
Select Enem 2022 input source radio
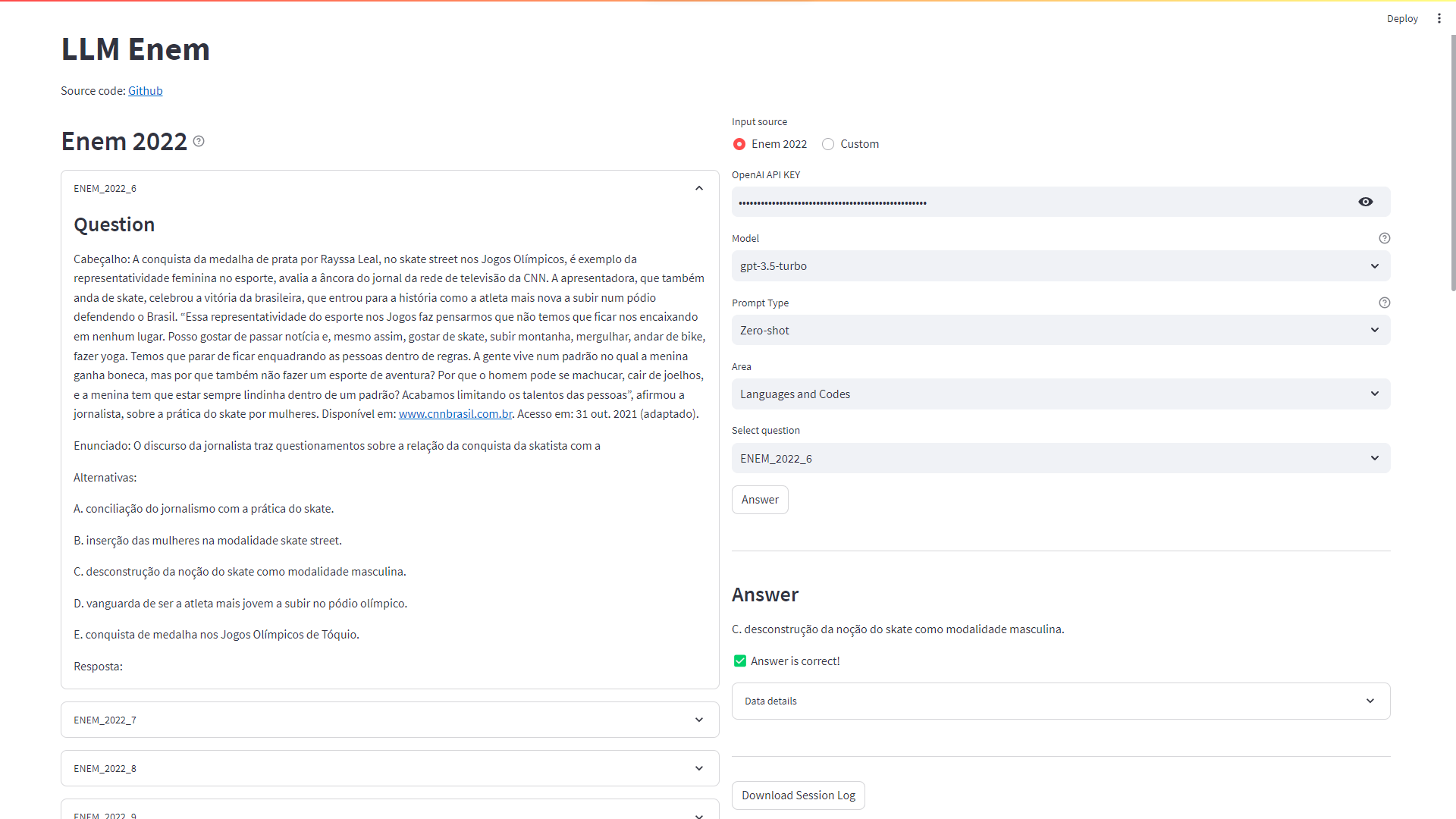739,144
